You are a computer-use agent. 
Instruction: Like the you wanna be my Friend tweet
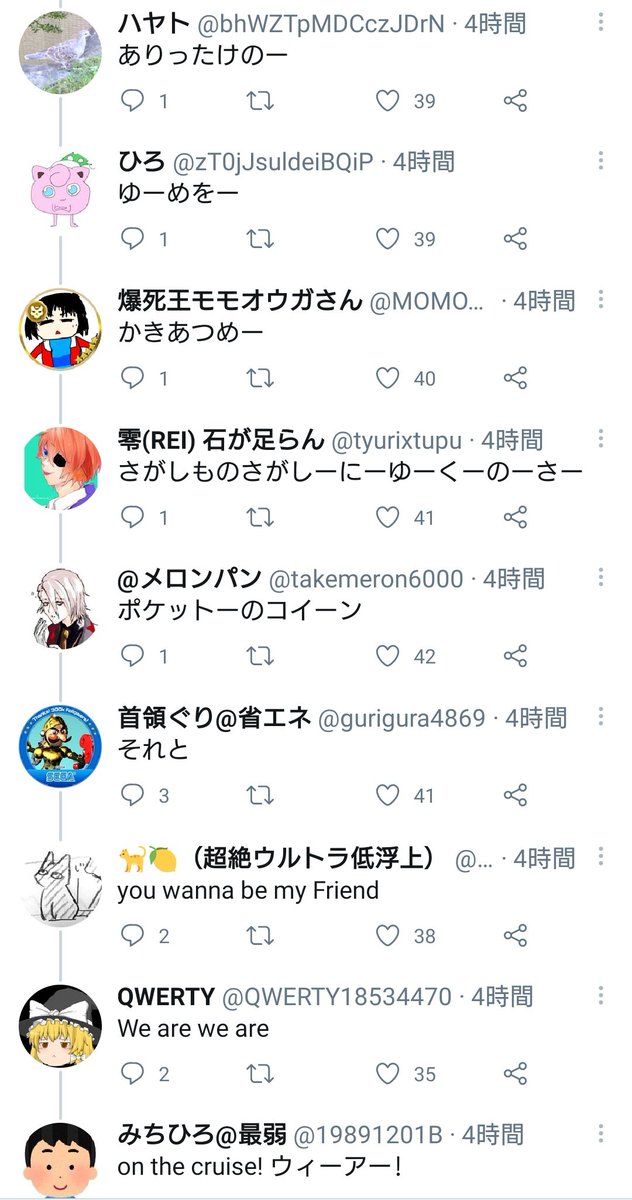click(x=387, y=934)
